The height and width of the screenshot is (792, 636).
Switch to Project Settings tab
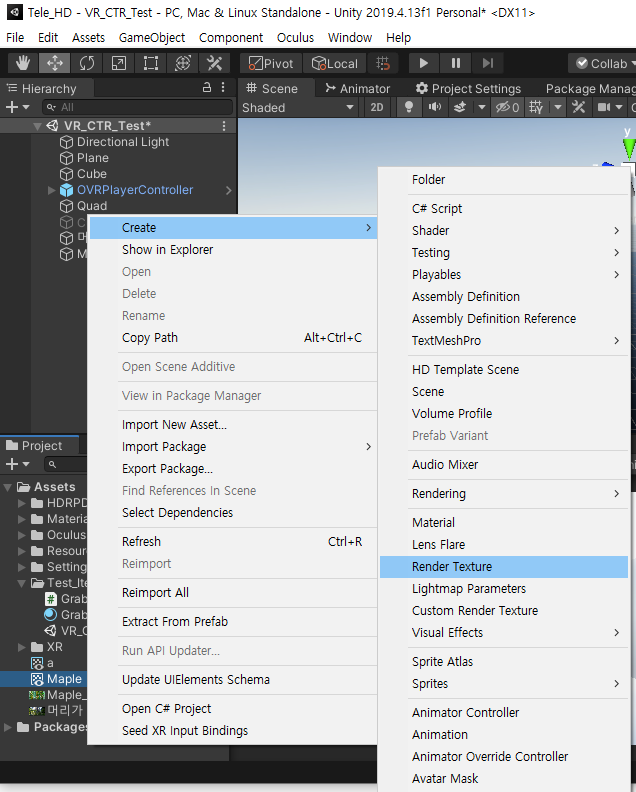coord(468,89)
